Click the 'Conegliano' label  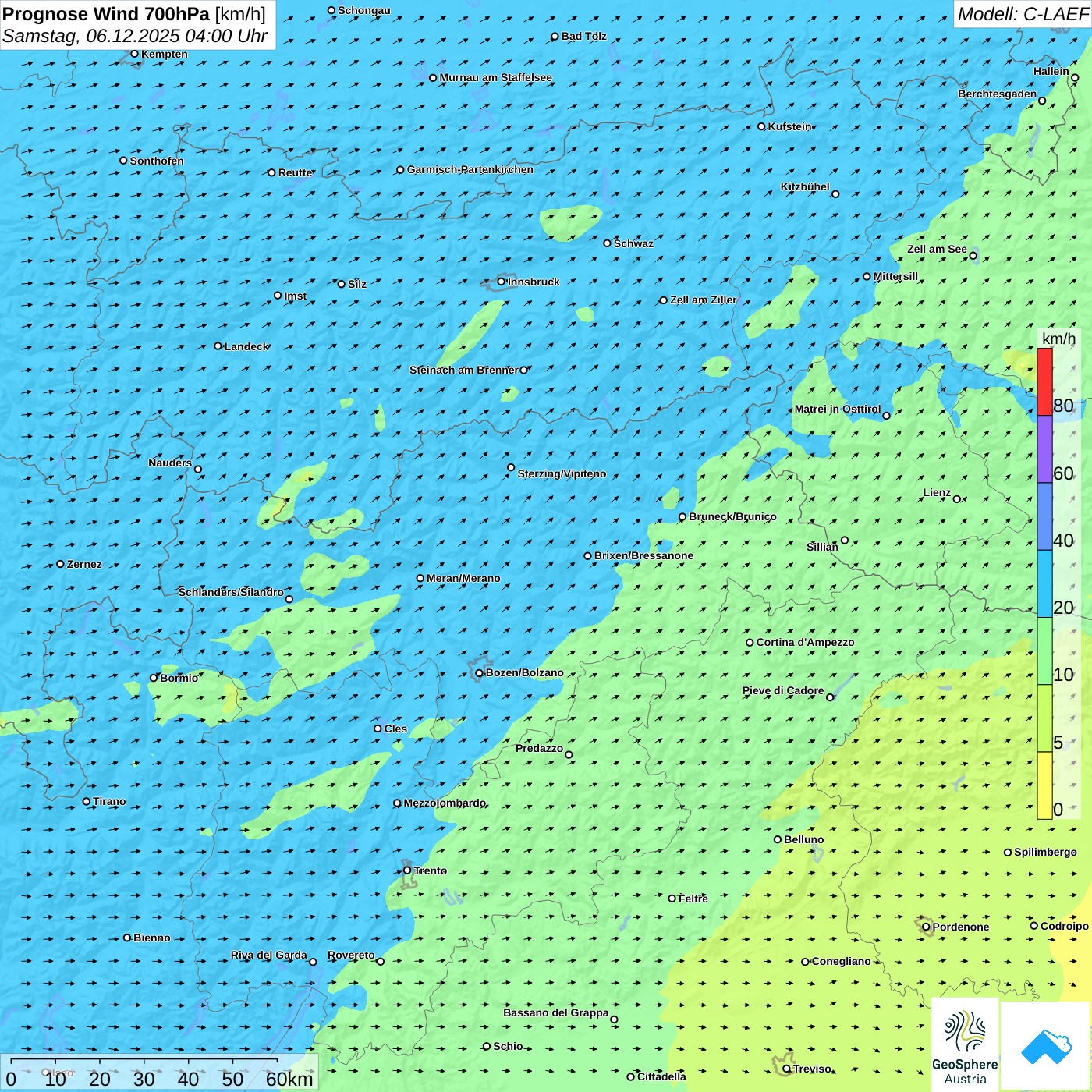(x=841, y=961)
